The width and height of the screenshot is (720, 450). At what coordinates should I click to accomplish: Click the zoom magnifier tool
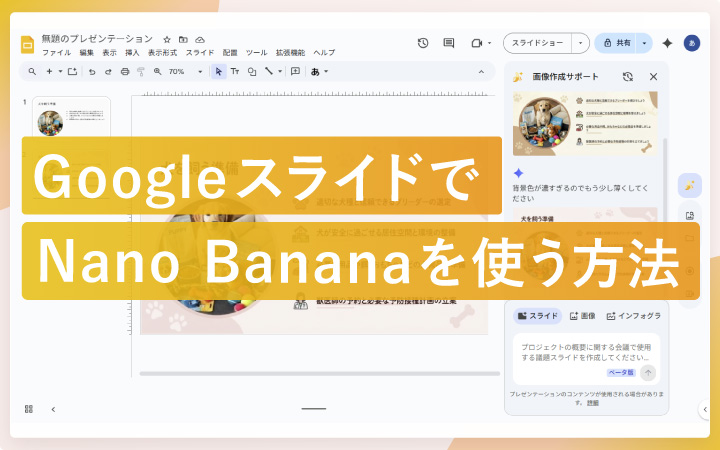pyautogui.click(x=158, y=71)
